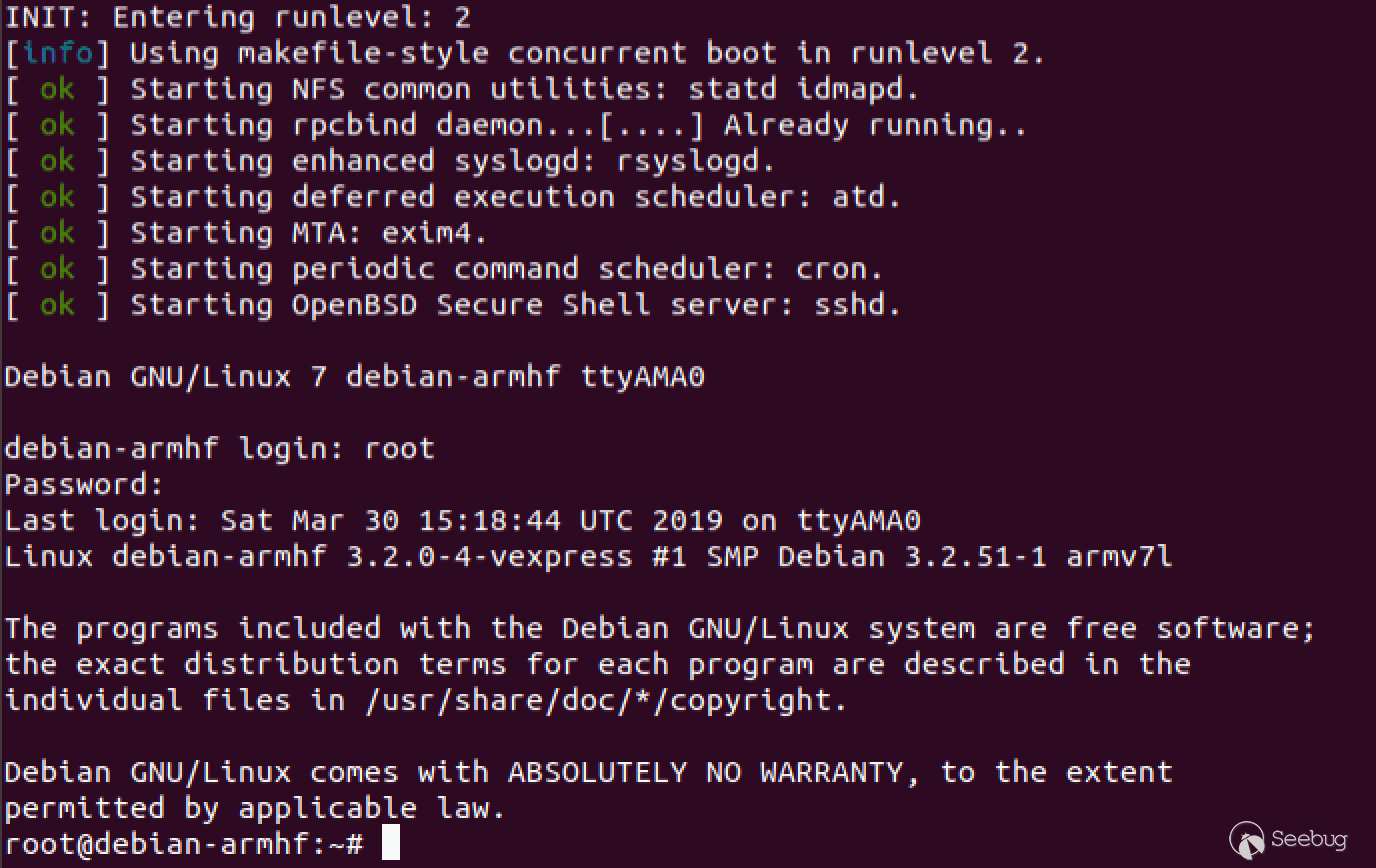
Task: Click the 'Last login' timestamp line
Action: (462, 520)
